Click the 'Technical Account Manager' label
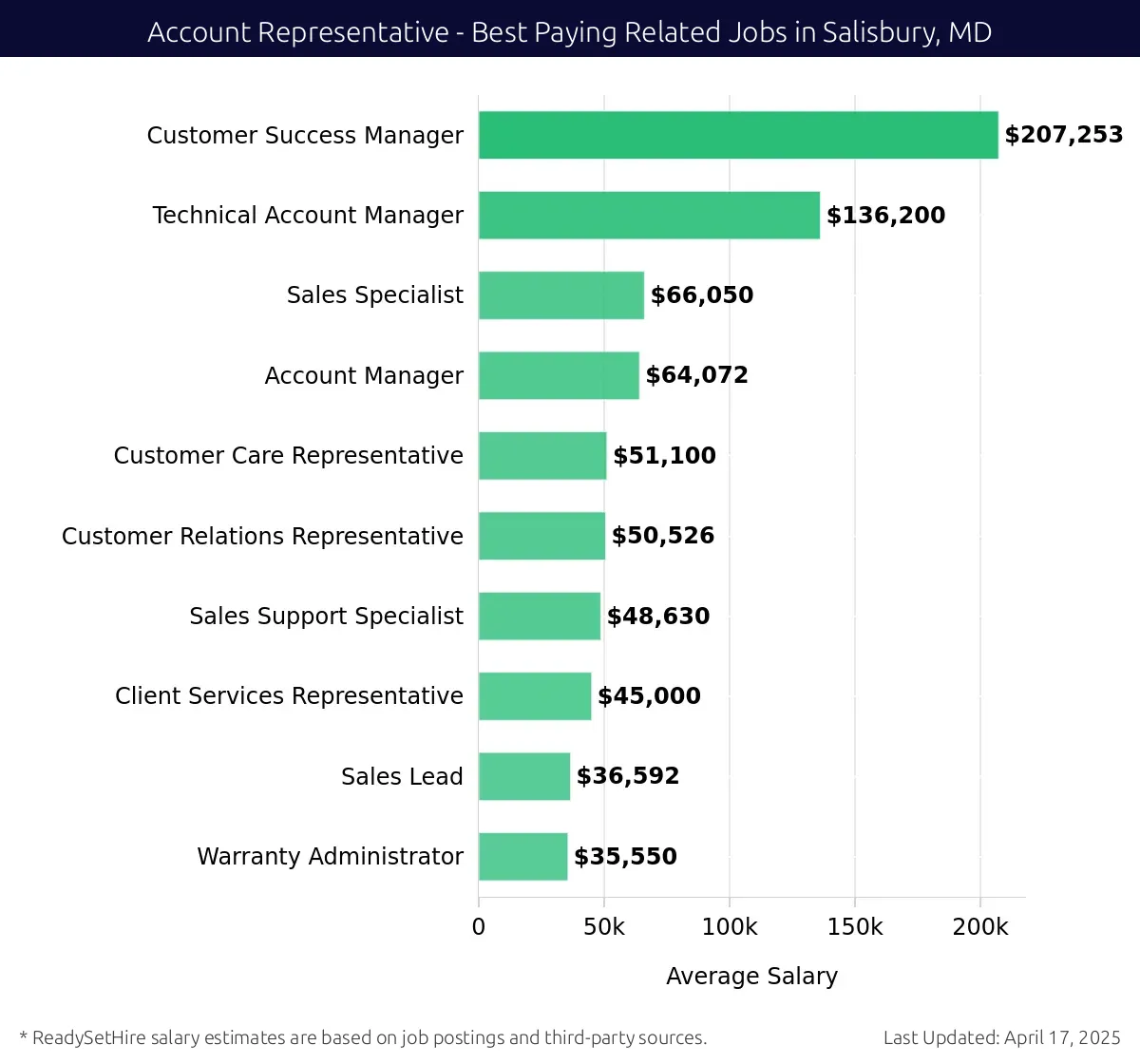The width and height of the screenshot is (1140, 1064). pyautogui.click(x=308, y=216)
